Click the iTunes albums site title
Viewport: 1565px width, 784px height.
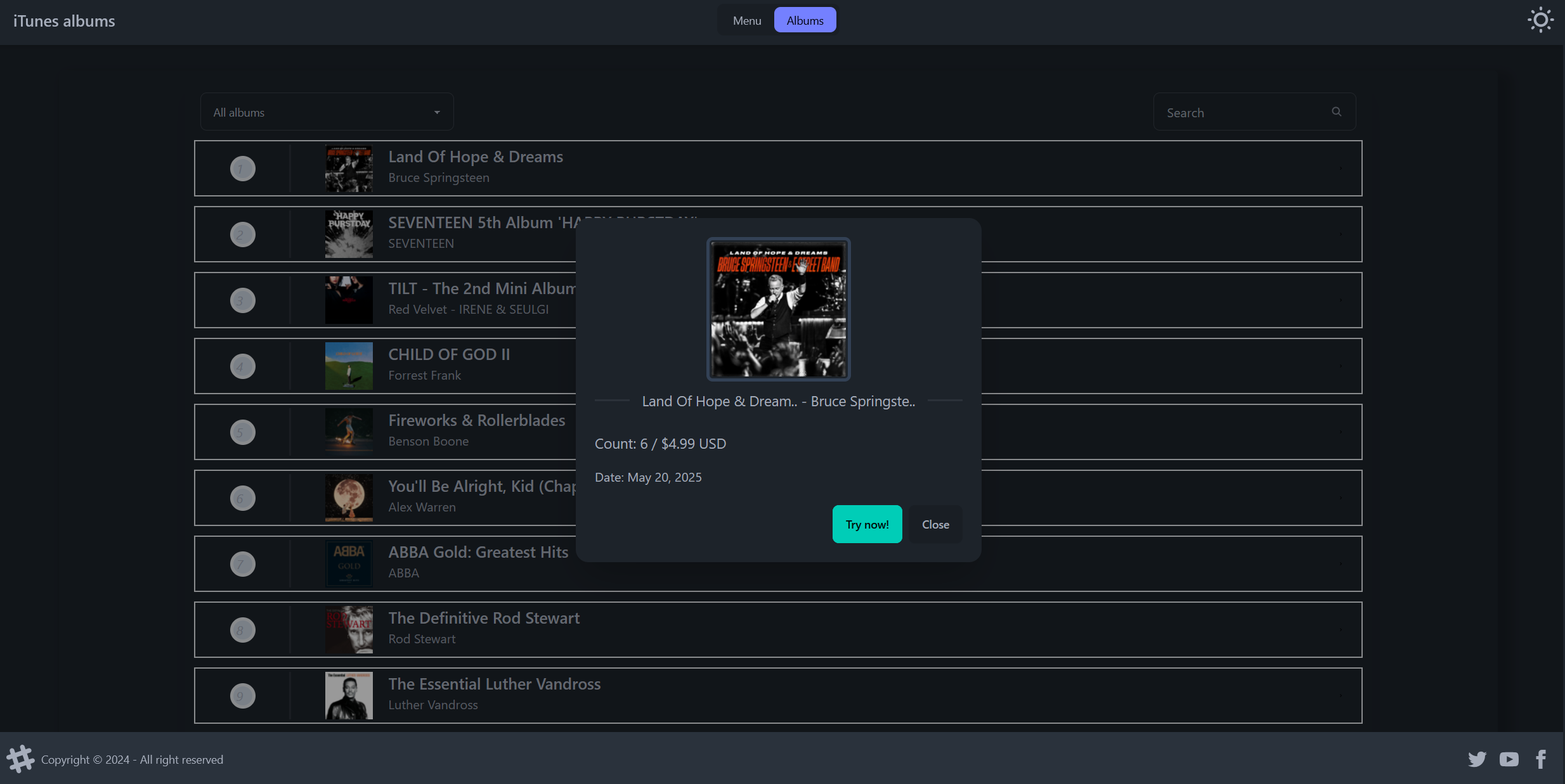(x=64, y=21)
